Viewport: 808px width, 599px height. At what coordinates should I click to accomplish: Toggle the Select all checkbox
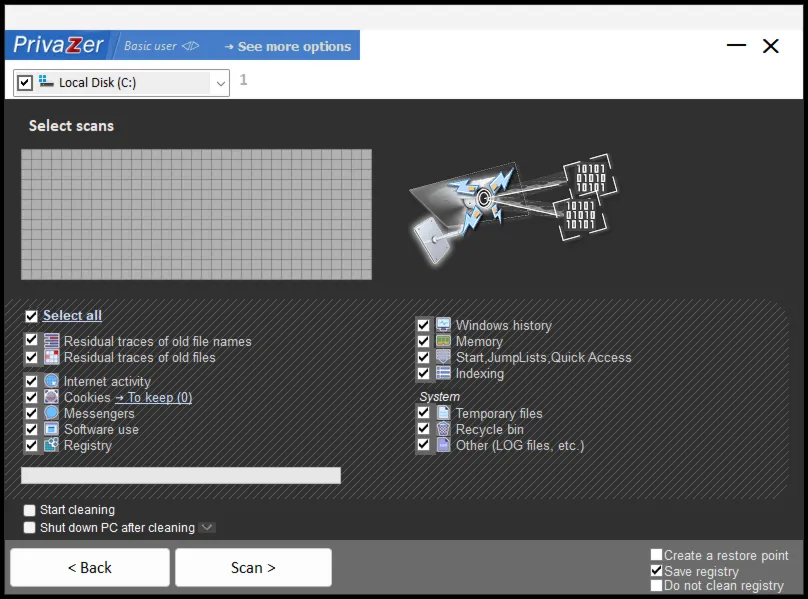pyautogui.click(x=31, y=315)
